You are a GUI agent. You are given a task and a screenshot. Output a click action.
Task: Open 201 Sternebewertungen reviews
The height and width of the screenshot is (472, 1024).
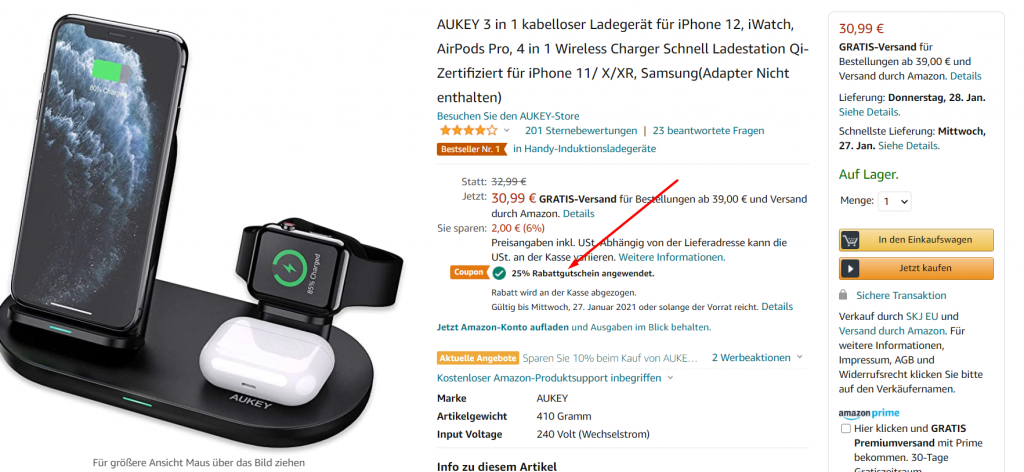(581, 131)
